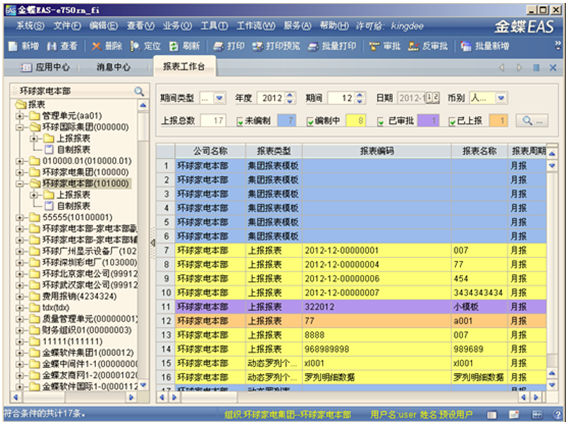Click the 打印 (Print) toolbar icon
Image resolution: width=569 pixels, height=425 pixels.
coord(218,46)
